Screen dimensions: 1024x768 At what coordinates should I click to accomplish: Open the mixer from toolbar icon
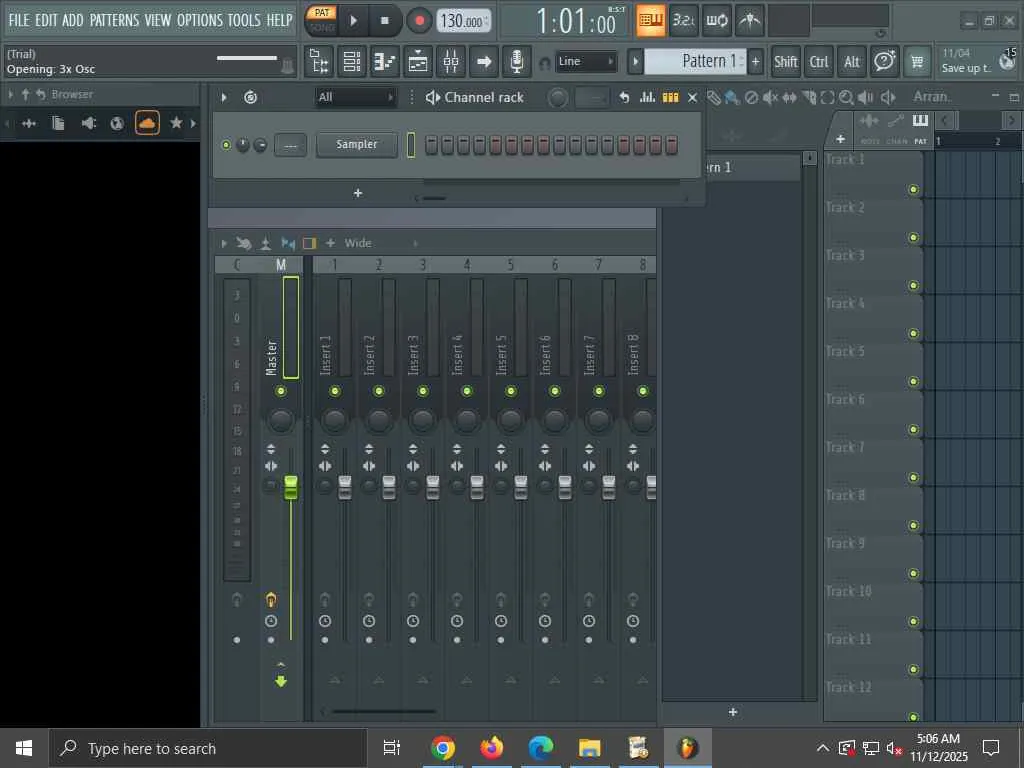click(x=451, y=61)
